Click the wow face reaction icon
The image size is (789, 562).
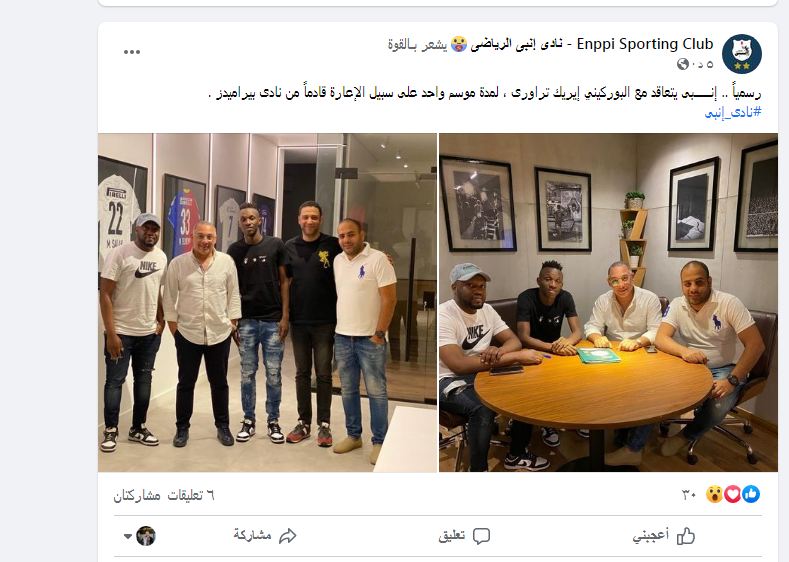pyautogui.click(x=714, y=495)
